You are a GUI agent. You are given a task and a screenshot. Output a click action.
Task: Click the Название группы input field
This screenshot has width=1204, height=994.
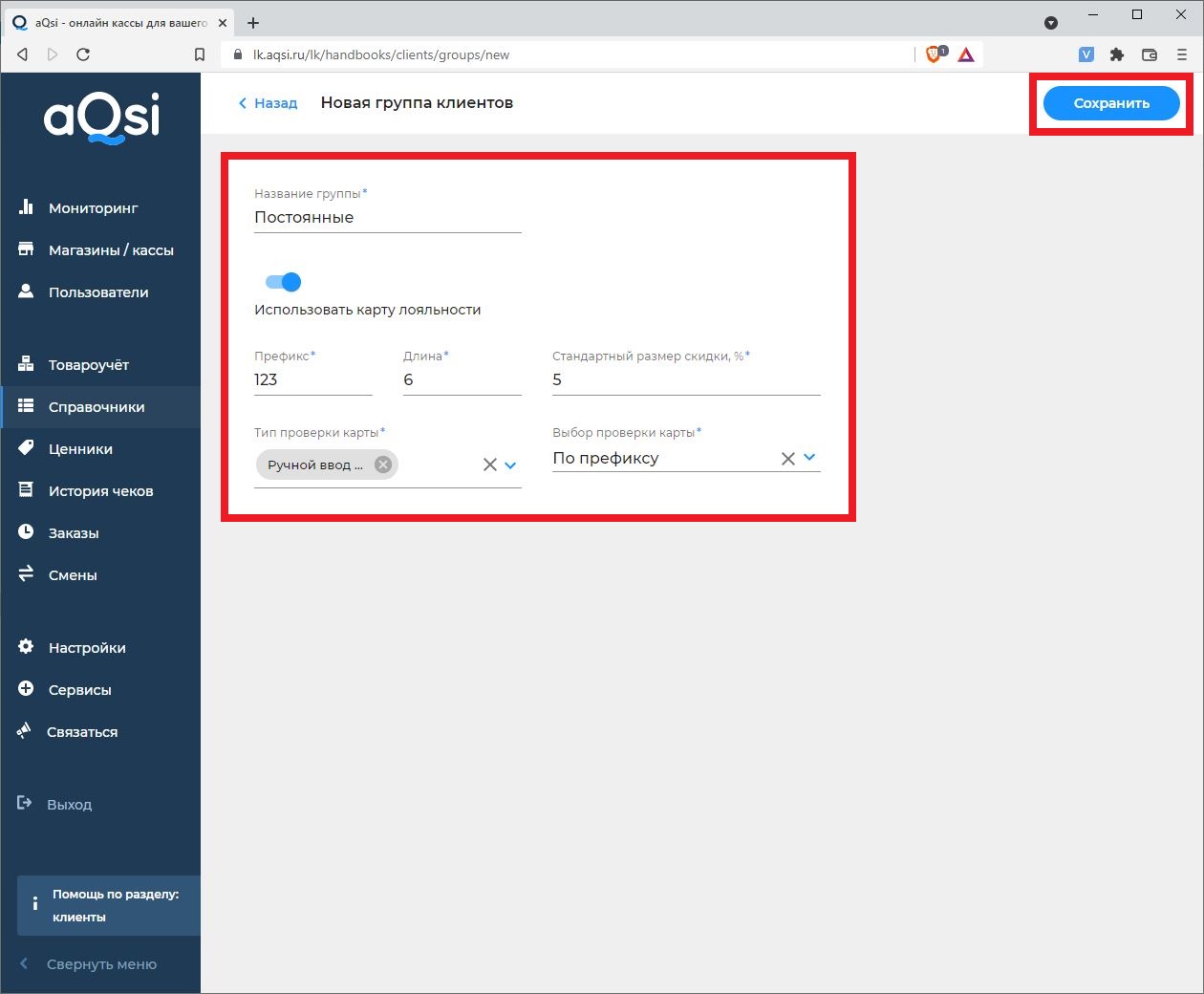pos(387,218)
